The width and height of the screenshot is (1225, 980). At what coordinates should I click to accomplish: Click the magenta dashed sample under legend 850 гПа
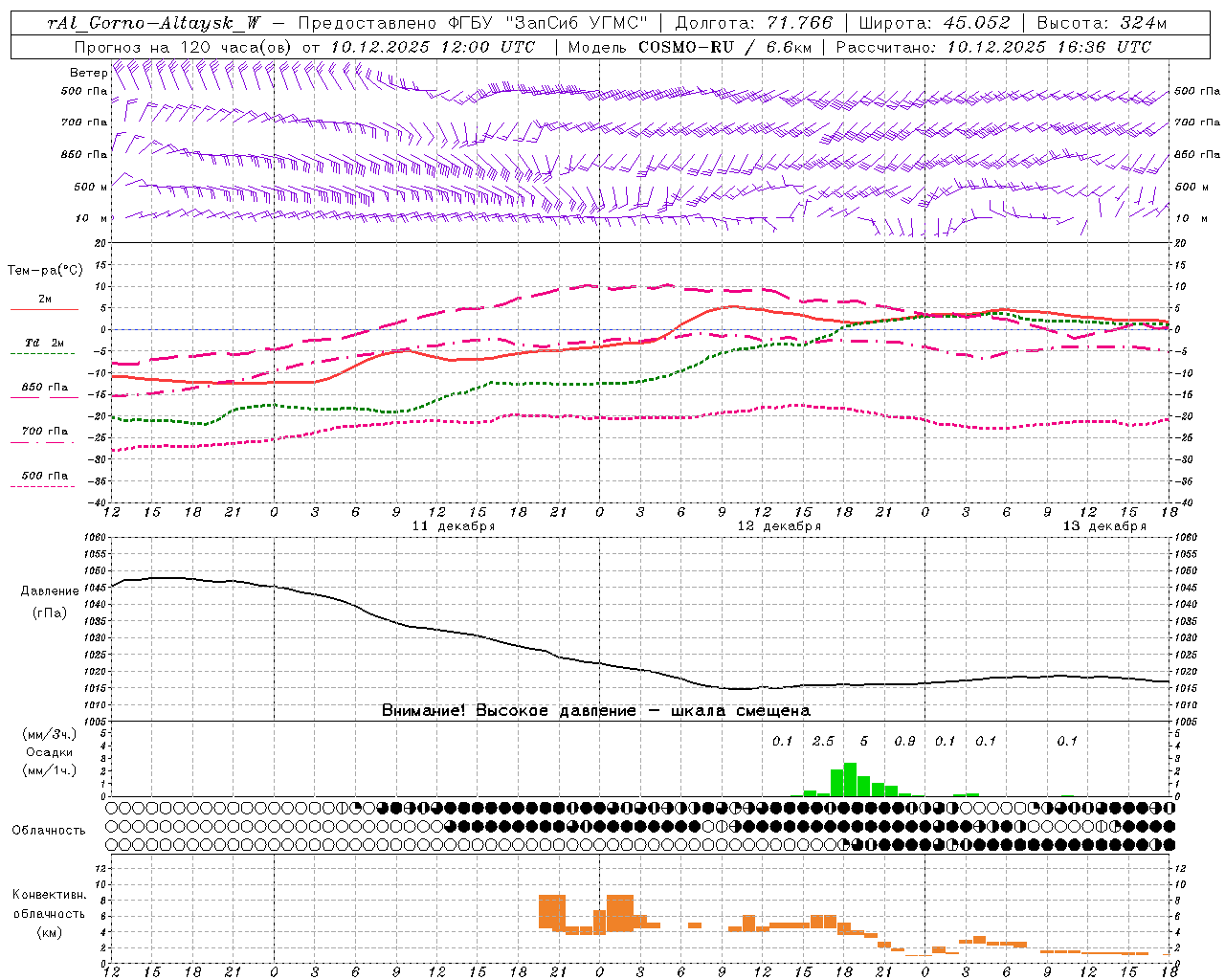(x=42, y=398)
